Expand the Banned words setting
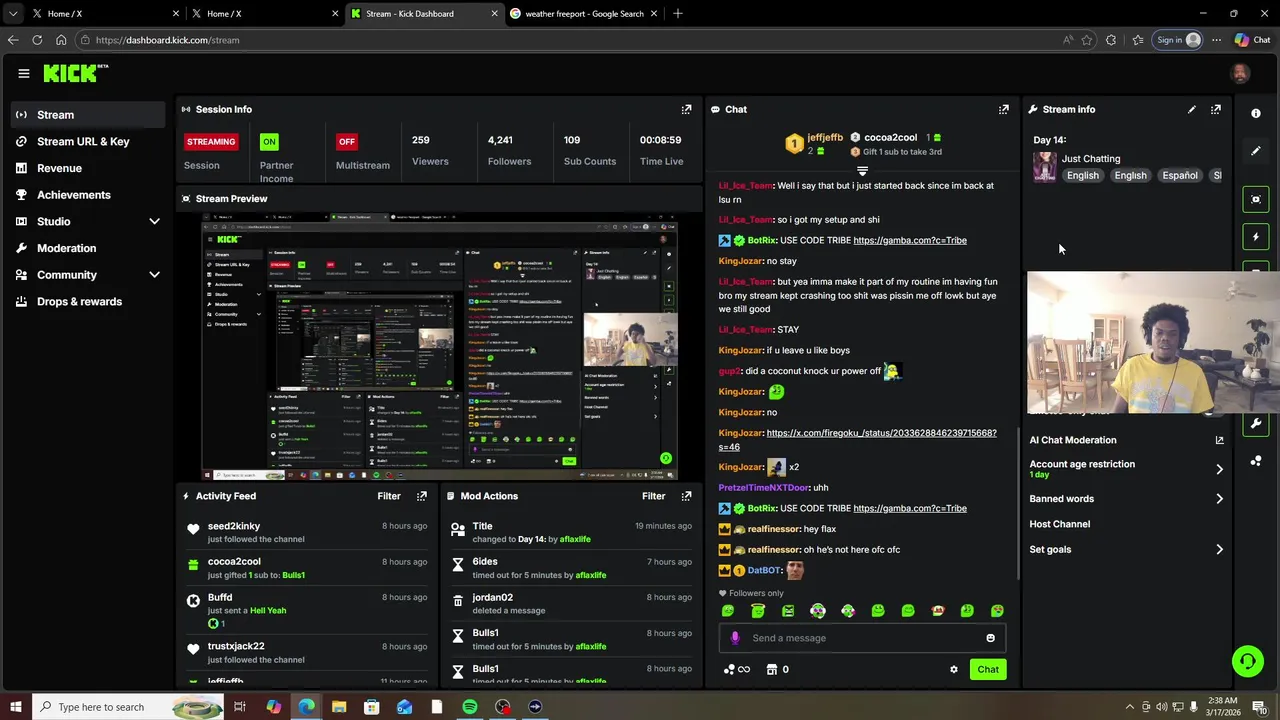This screenshot has height=720, width=1280. pos(1219,499)
